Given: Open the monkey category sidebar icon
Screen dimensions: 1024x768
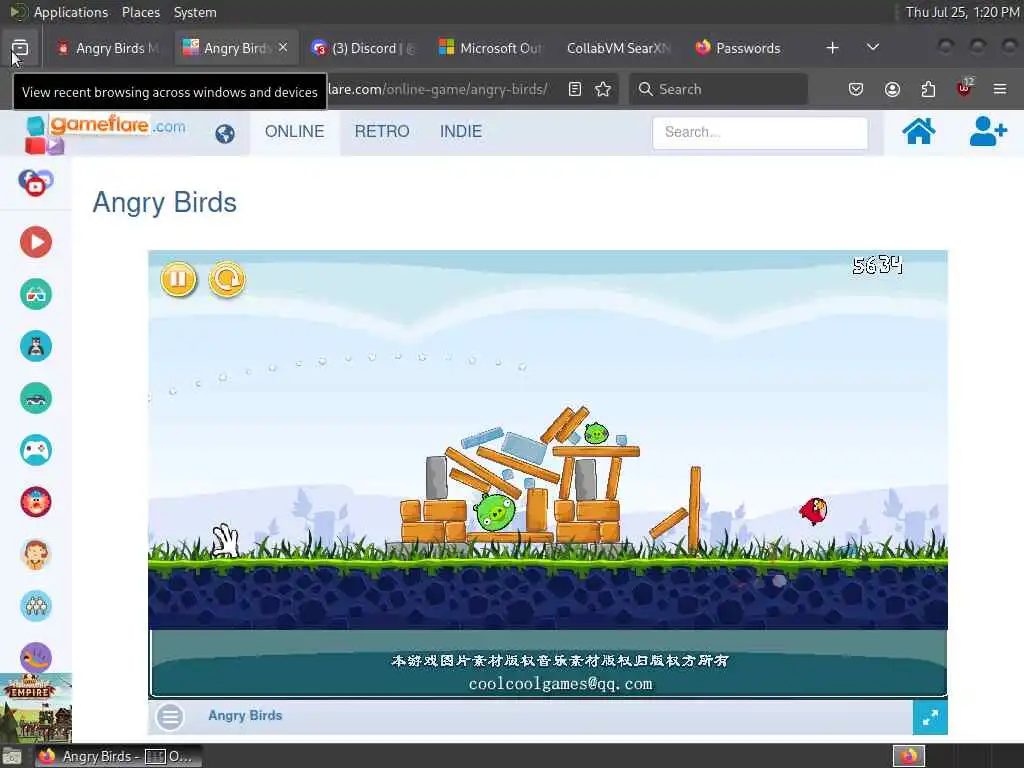Looking at the screenshot, I should [36, 554].
